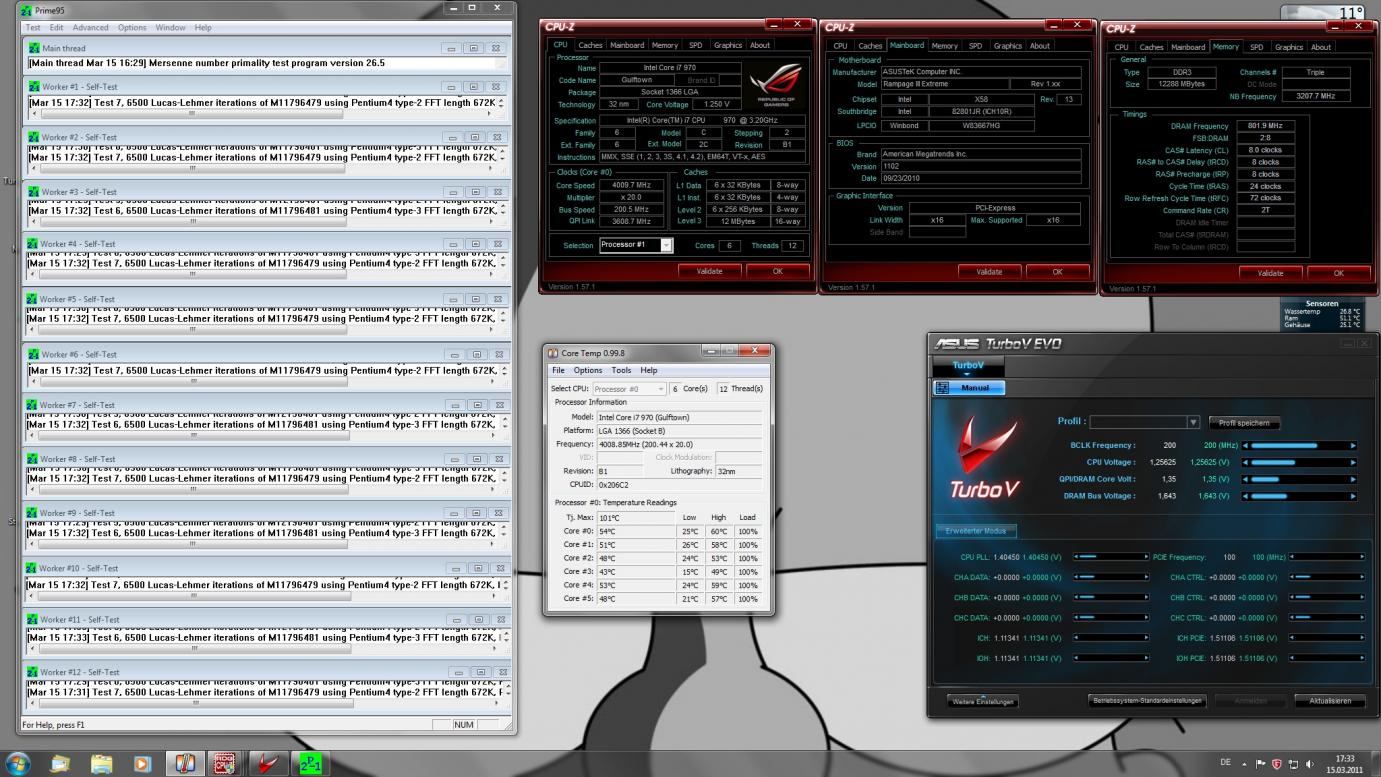This screenshot has height=777, width=1381.
Task: Click the Prime95 title bar icon
Action: click(x=26, y=10)
